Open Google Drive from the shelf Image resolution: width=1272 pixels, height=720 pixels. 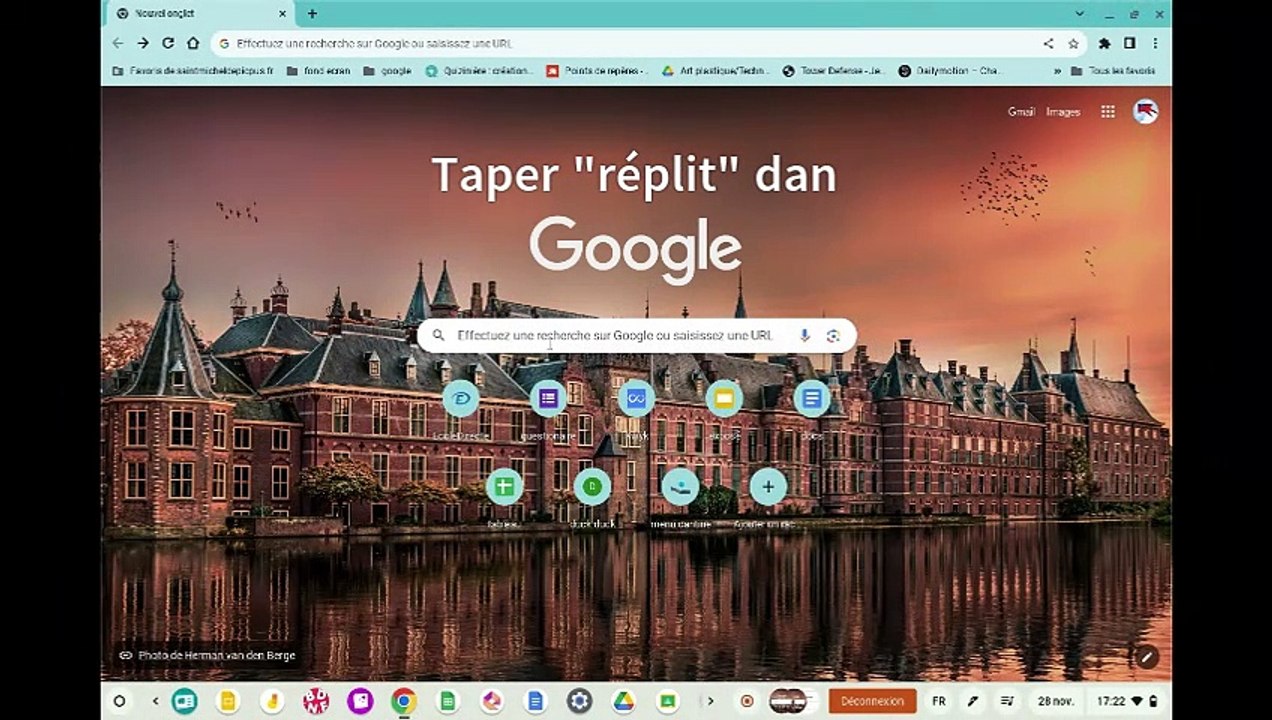[623, 701]
